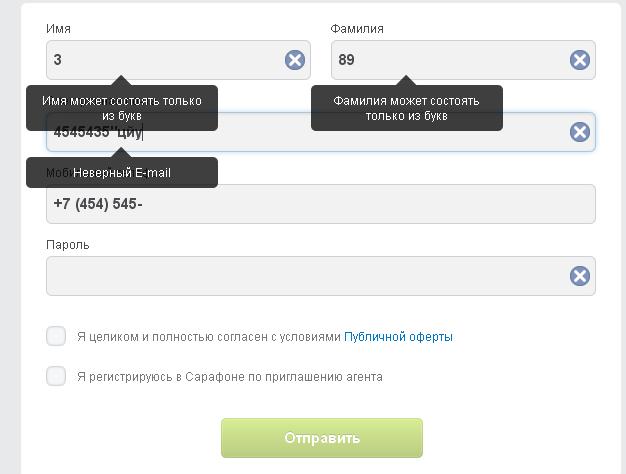Click the 'Имя может состоять только из букв' tooltip
This screenshot has width=626, height=474.
click(122, 108)
